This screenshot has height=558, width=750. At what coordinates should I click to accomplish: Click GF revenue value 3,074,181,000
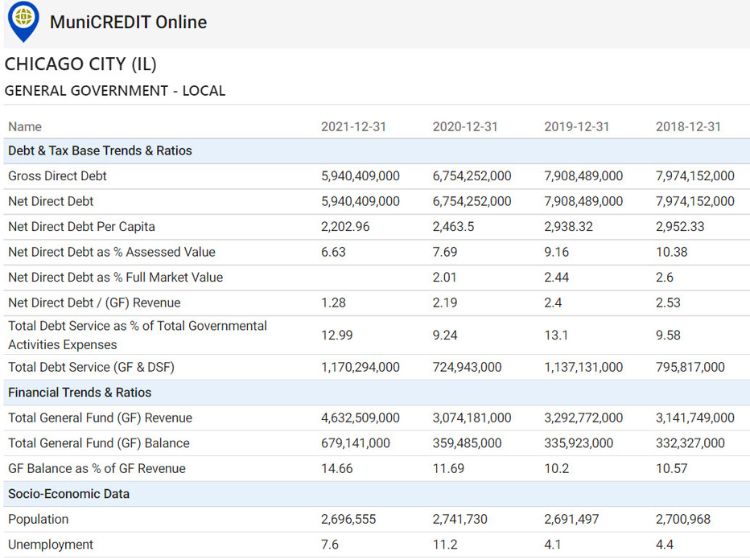click(472, 418)
